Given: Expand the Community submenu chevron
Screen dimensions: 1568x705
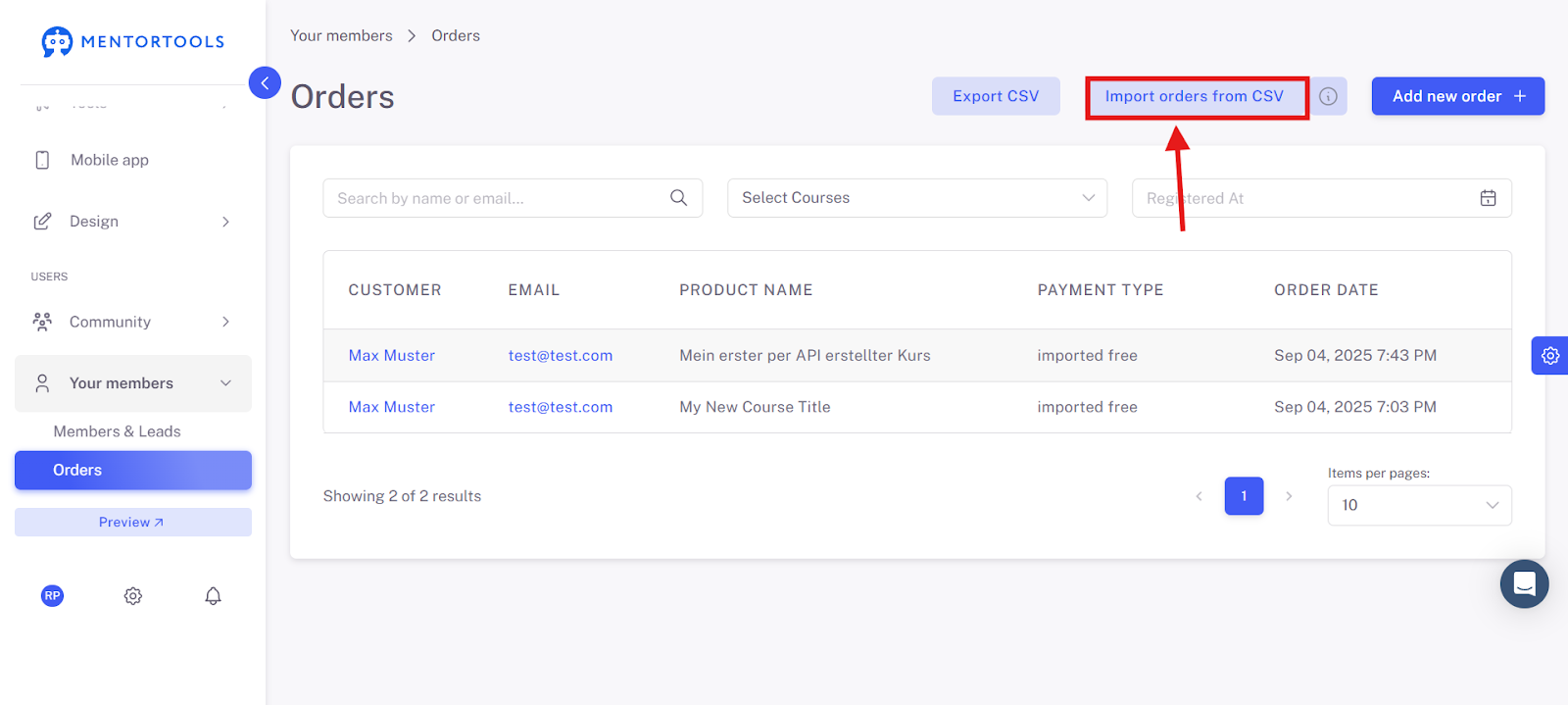Looking at the screenshot, I should (x=225, y=322).
